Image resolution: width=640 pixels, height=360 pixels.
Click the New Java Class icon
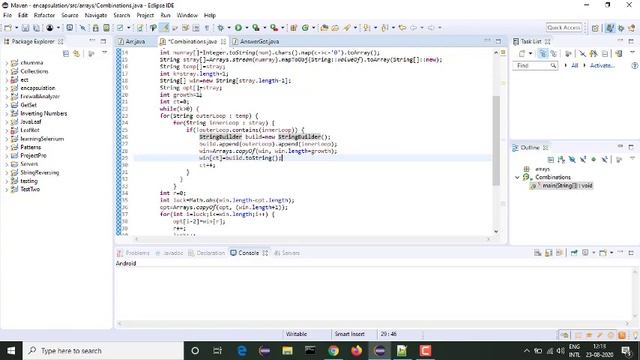coord(305,28)
